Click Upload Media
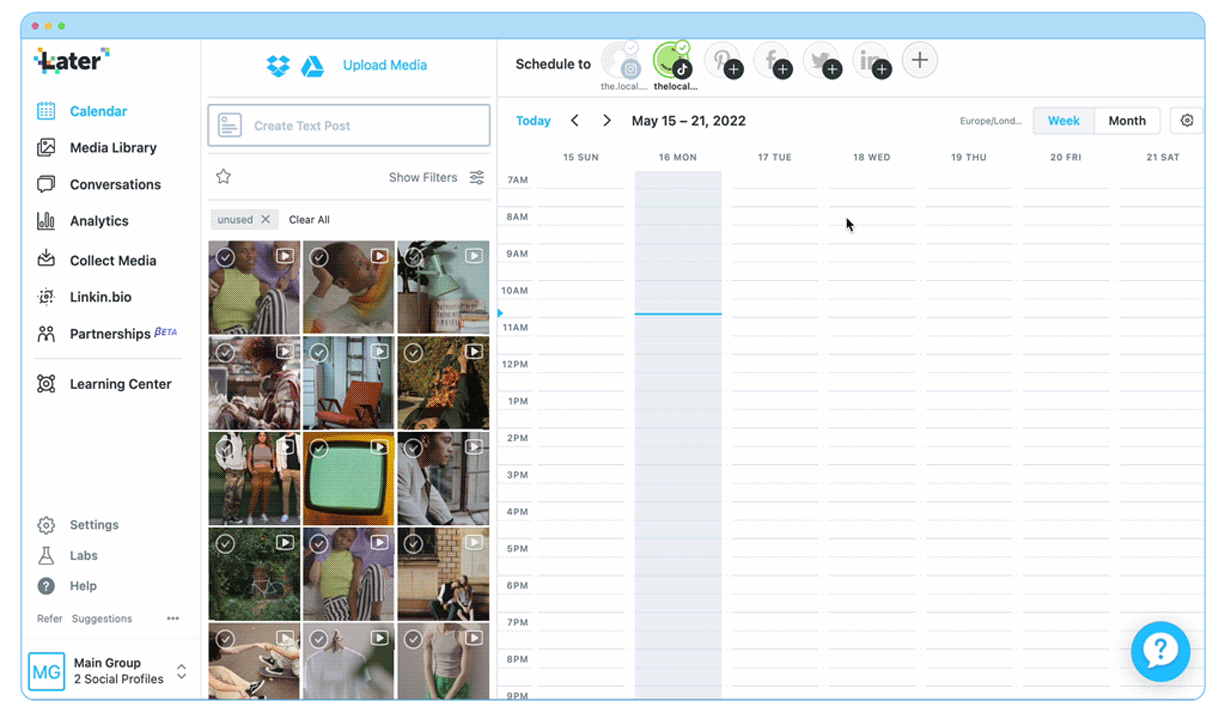The height and width of the screenshot is (713, 1225). (x=385, y=65)
